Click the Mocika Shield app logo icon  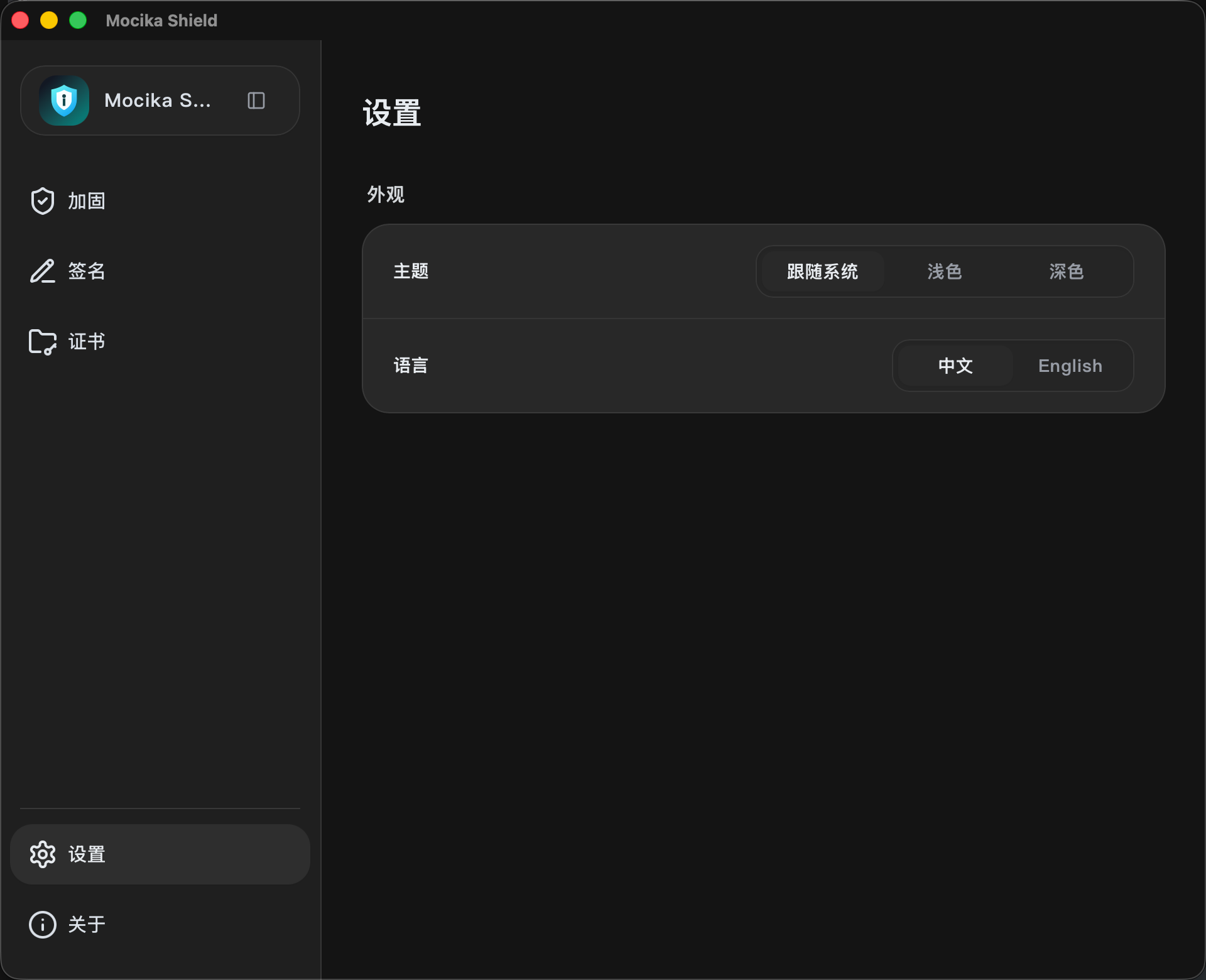tap(64, 101)
